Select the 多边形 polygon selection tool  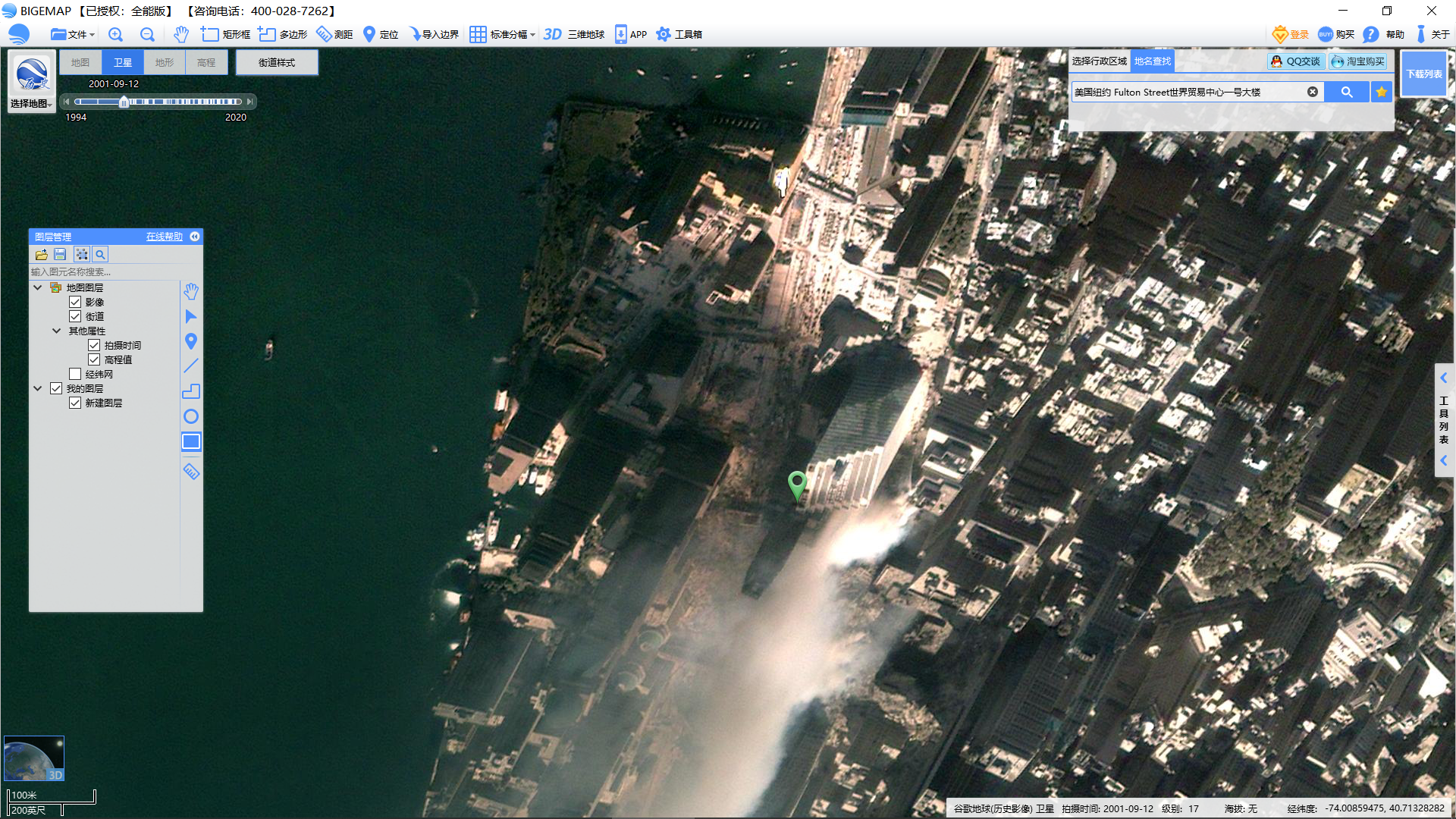click(x=282, y=34)
